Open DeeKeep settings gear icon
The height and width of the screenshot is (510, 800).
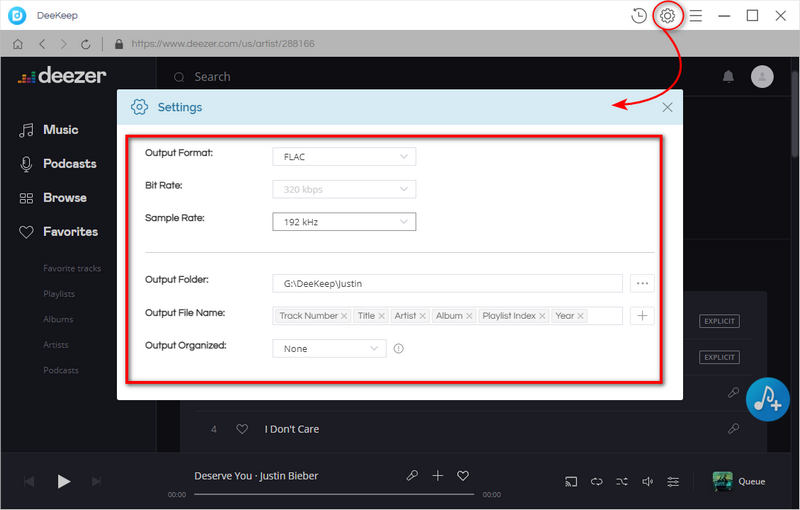tap(667, 16)
